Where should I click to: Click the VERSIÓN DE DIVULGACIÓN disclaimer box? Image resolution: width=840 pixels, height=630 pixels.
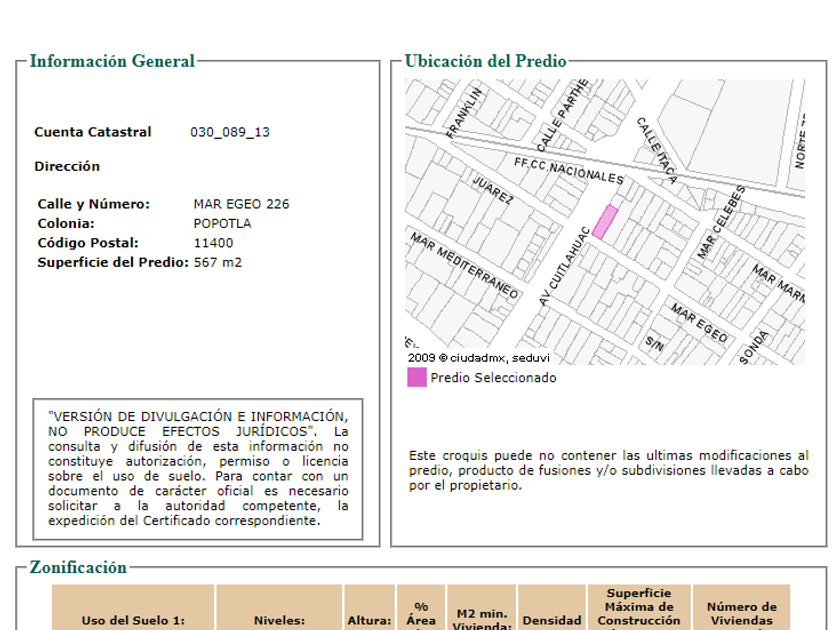pyautogui.click(x=198, y=469)
